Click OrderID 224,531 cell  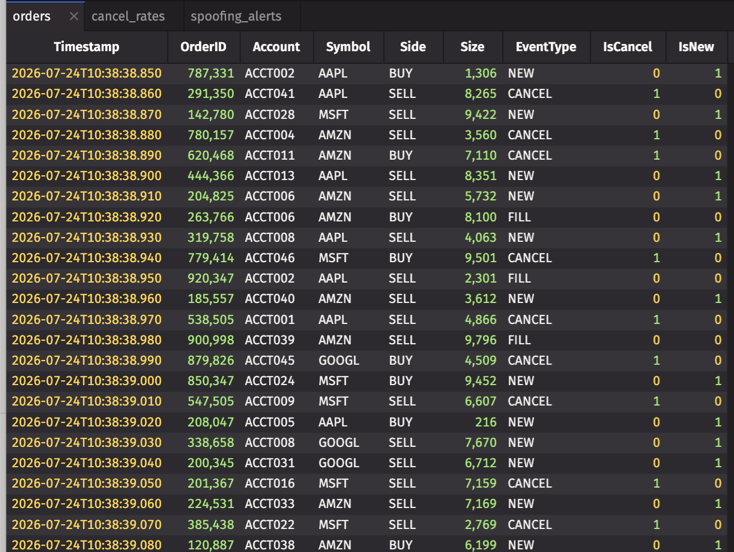(203, 504)
